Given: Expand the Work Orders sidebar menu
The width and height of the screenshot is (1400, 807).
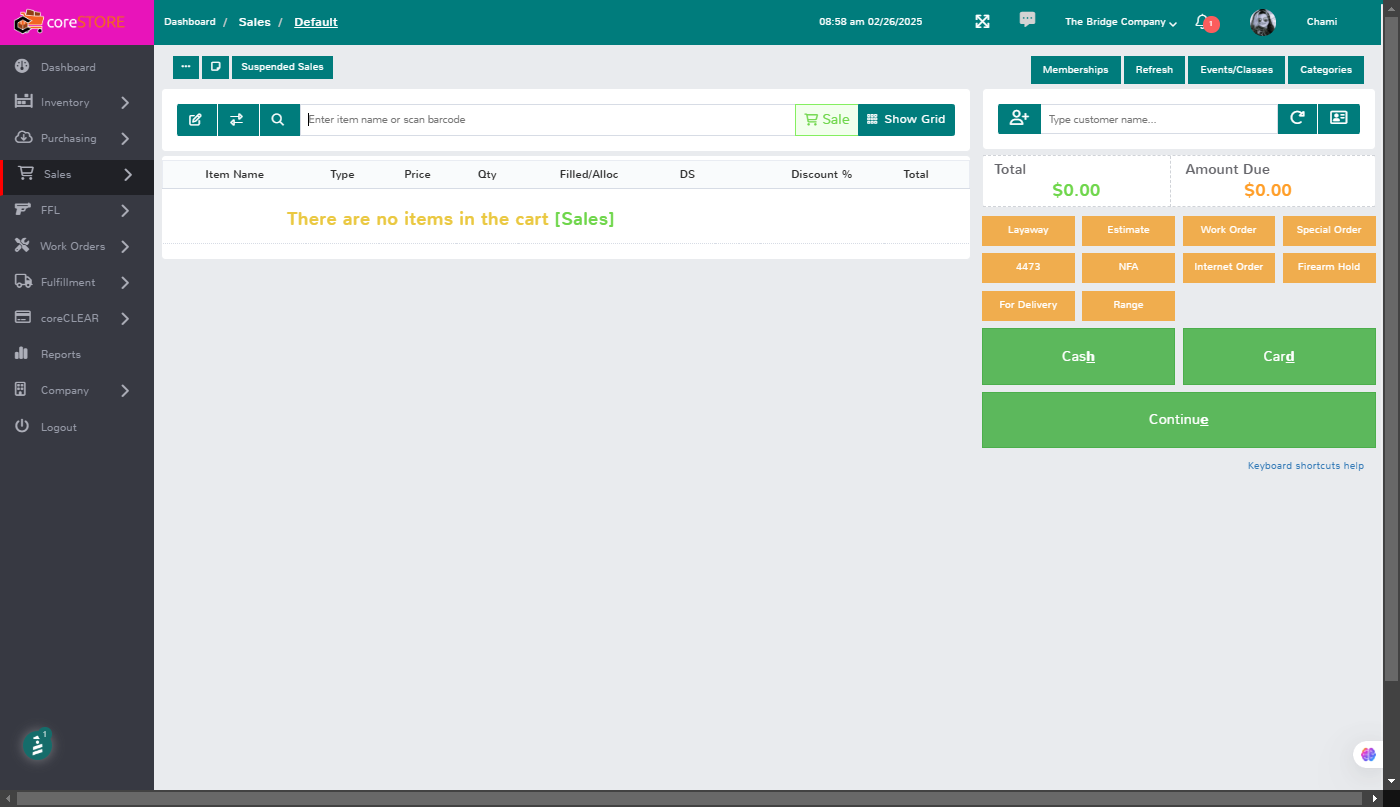Looking at the screenshot, I should [x=77, y=246].
